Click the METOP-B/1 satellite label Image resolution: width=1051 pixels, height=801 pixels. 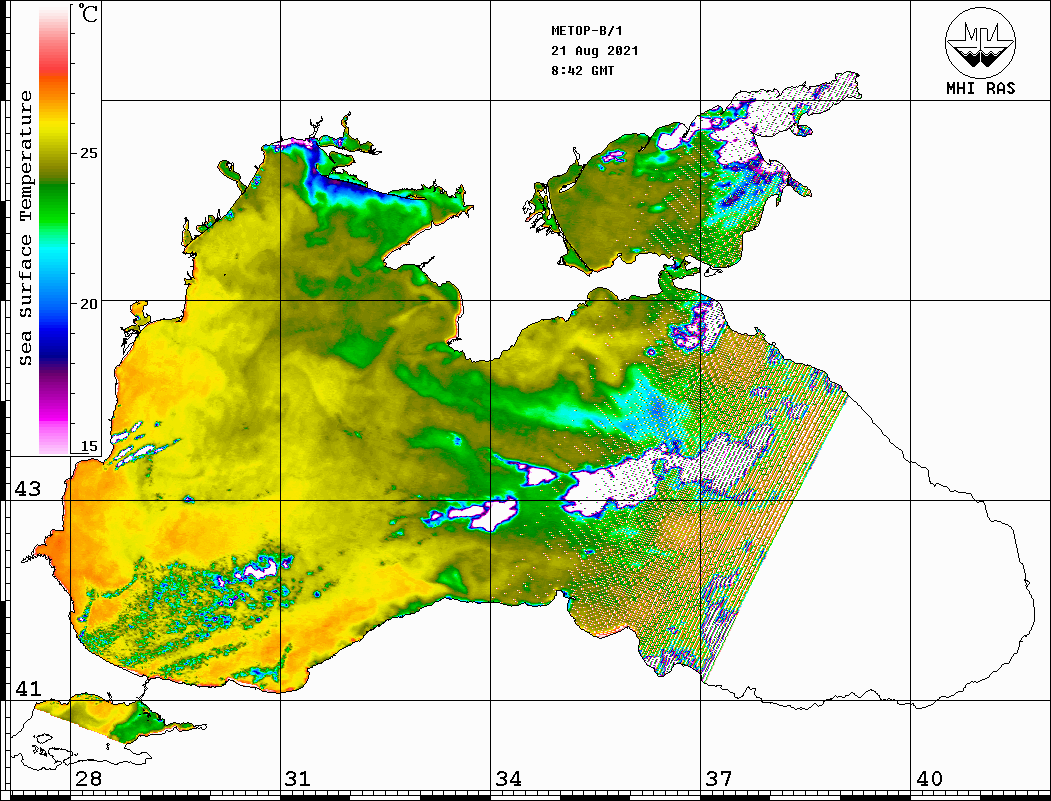click(586, 31)
